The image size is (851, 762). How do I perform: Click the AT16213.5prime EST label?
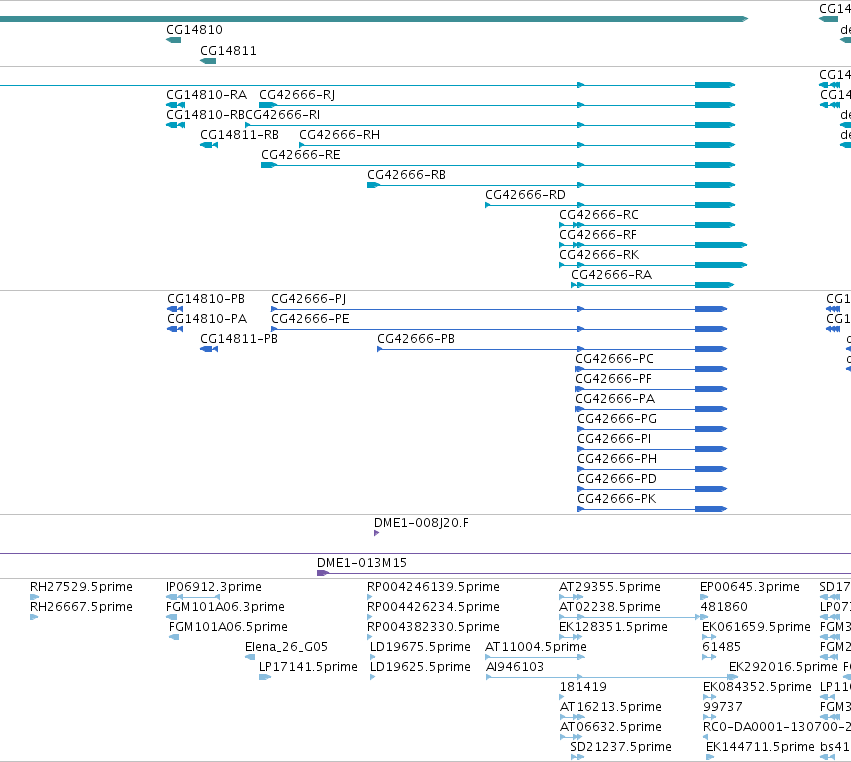pyautogui.click(x=611, y=707)
